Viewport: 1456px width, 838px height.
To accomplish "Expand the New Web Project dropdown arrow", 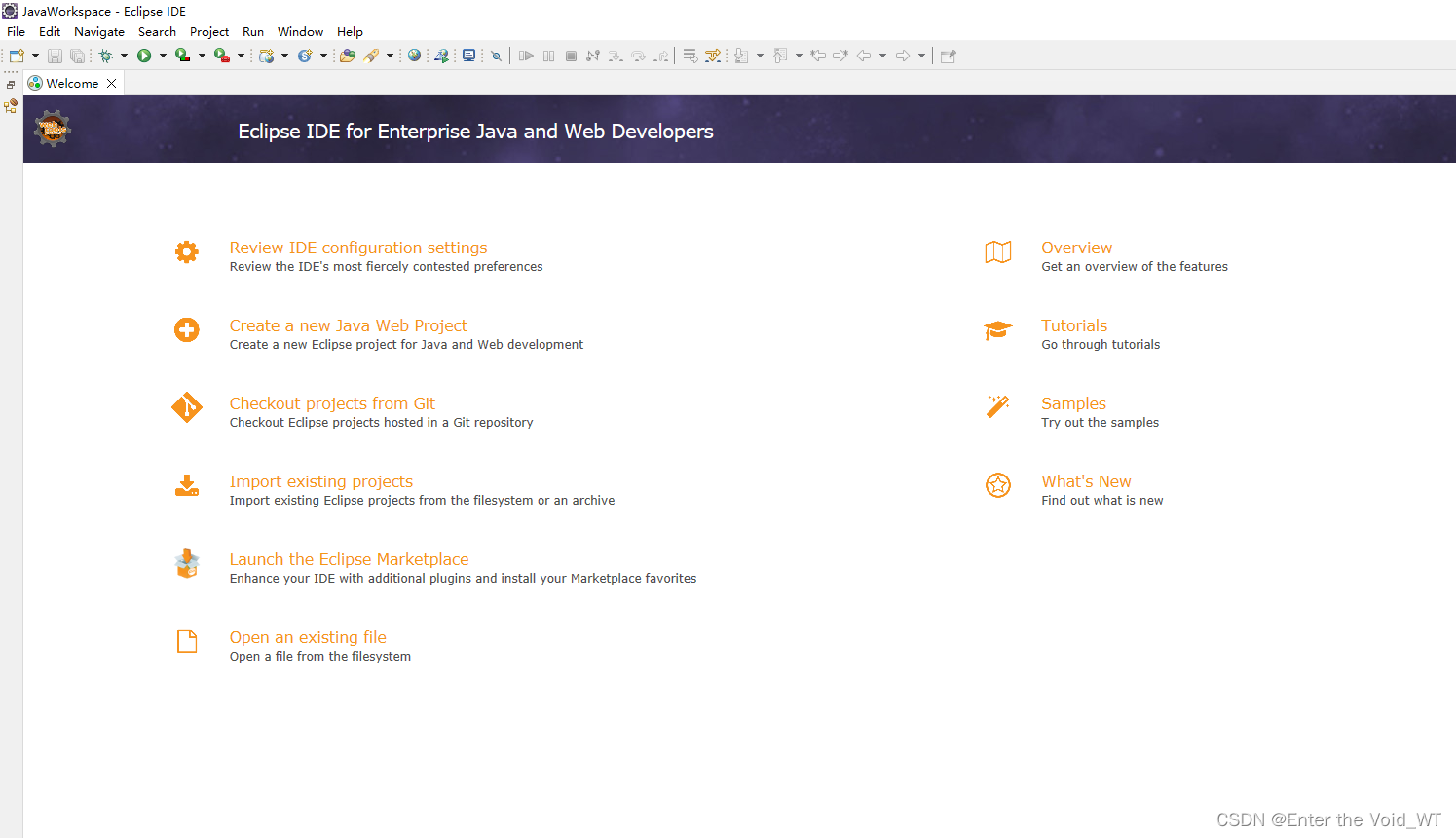I will point(284,56).
